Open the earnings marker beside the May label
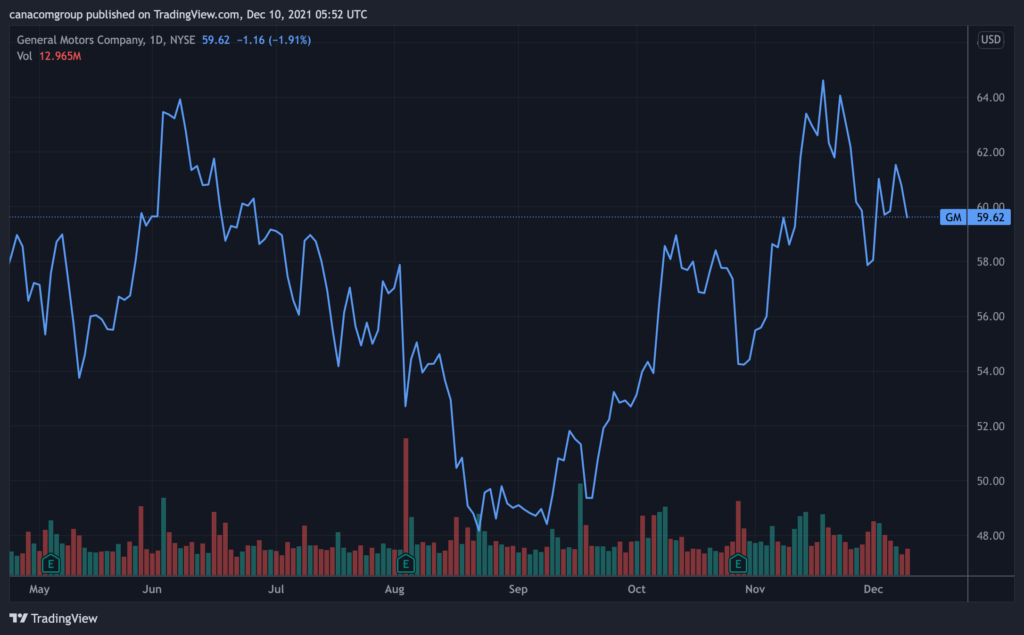Viewport: 1024px width, 635px height. tap(51, 563)
